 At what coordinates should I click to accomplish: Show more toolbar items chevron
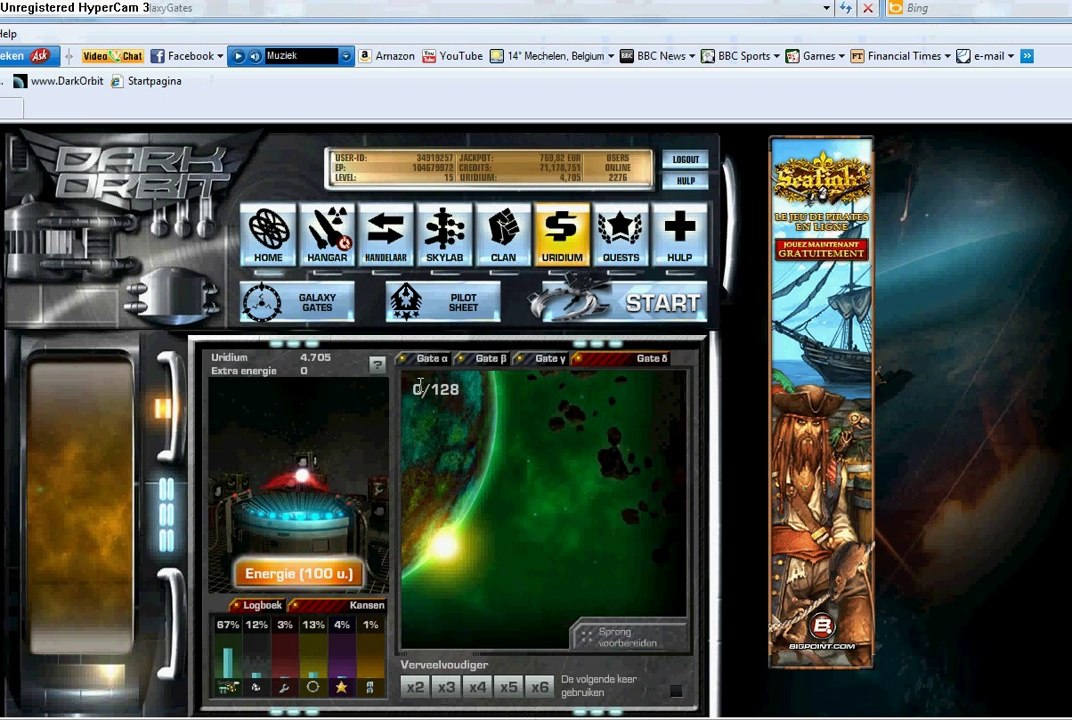tap(1027, 56)
